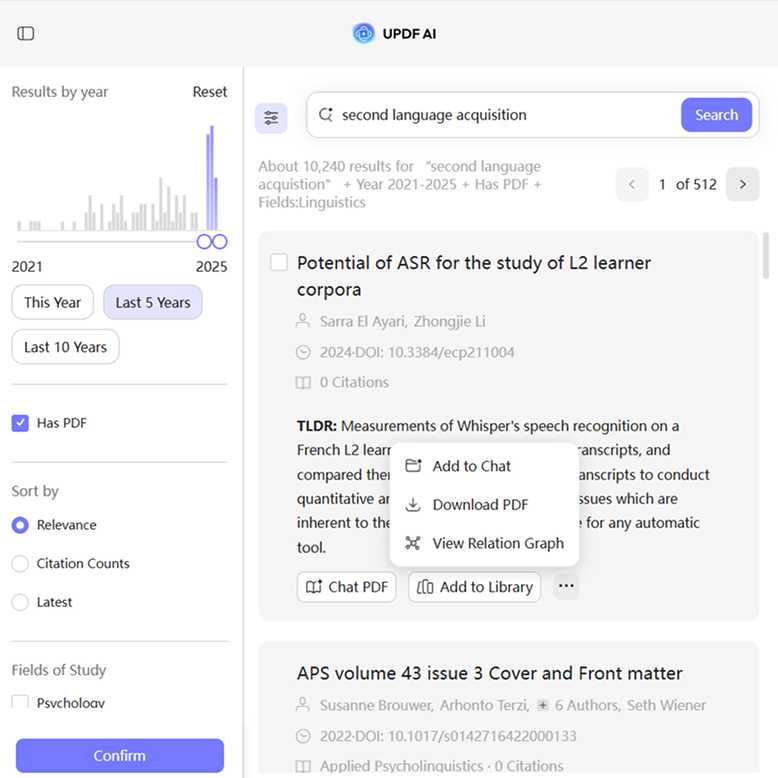
Task: Go to next results page arrow
Action: click(742, 184)
